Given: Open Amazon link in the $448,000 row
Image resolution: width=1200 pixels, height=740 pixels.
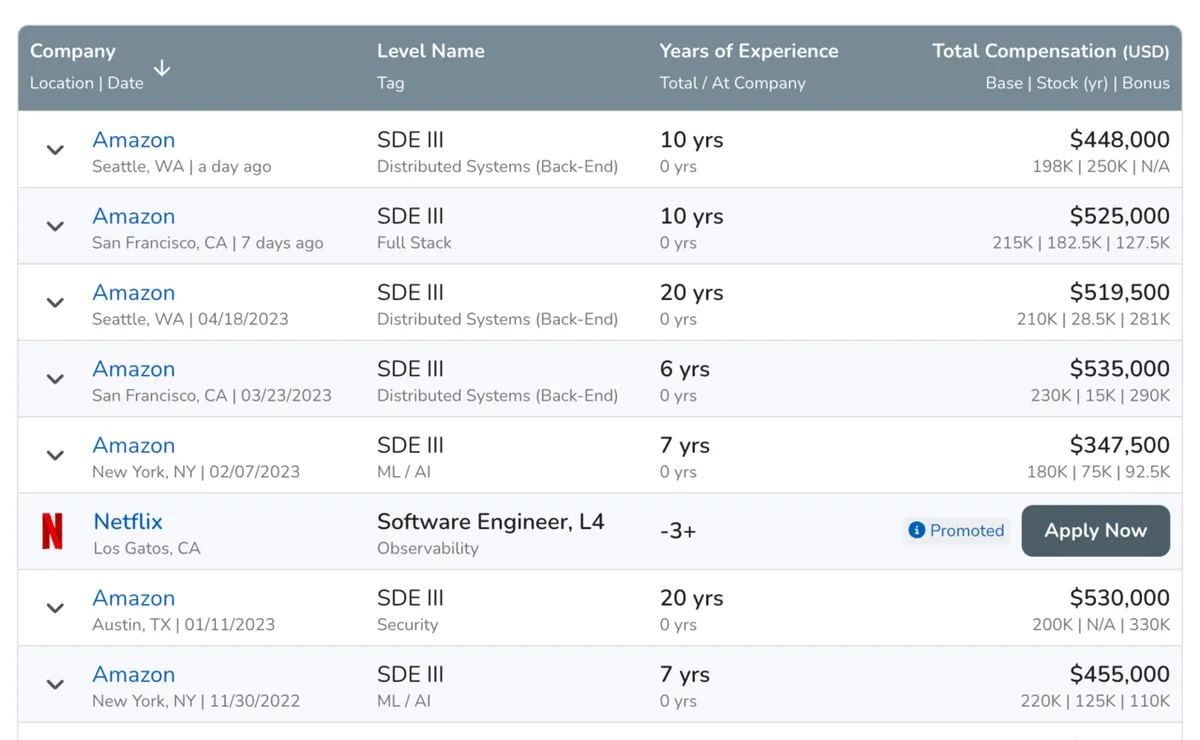Looking at the screenshot, I should pos(133,140).
